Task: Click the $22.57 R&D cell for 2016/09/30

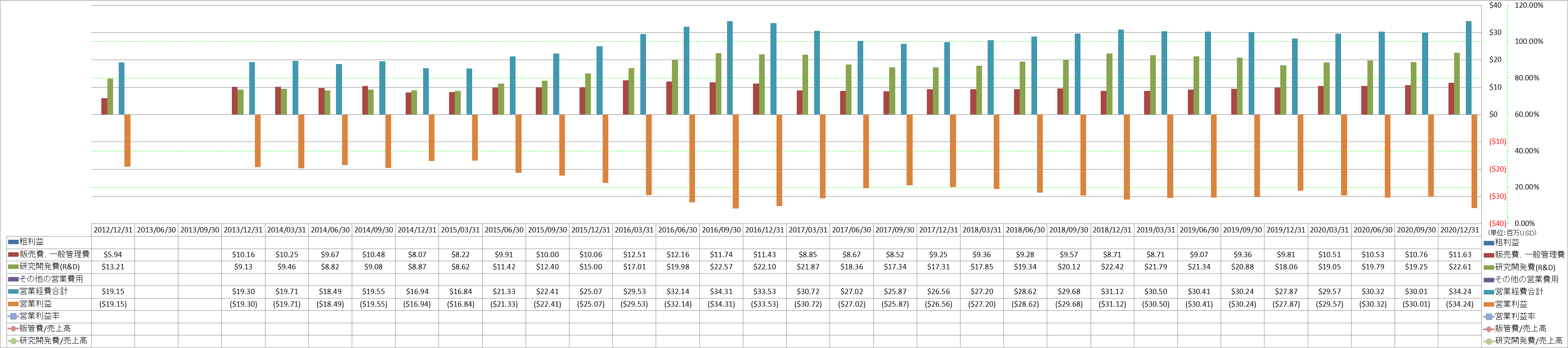Action: point(721,267)
